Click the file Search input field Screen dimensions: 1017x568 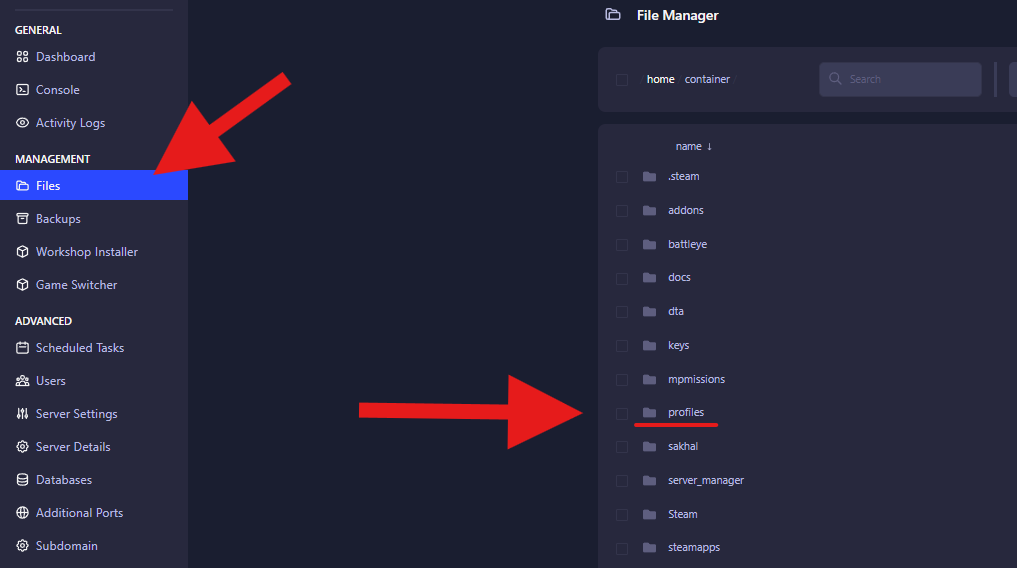pyautogui.click(x=908, y=79)
